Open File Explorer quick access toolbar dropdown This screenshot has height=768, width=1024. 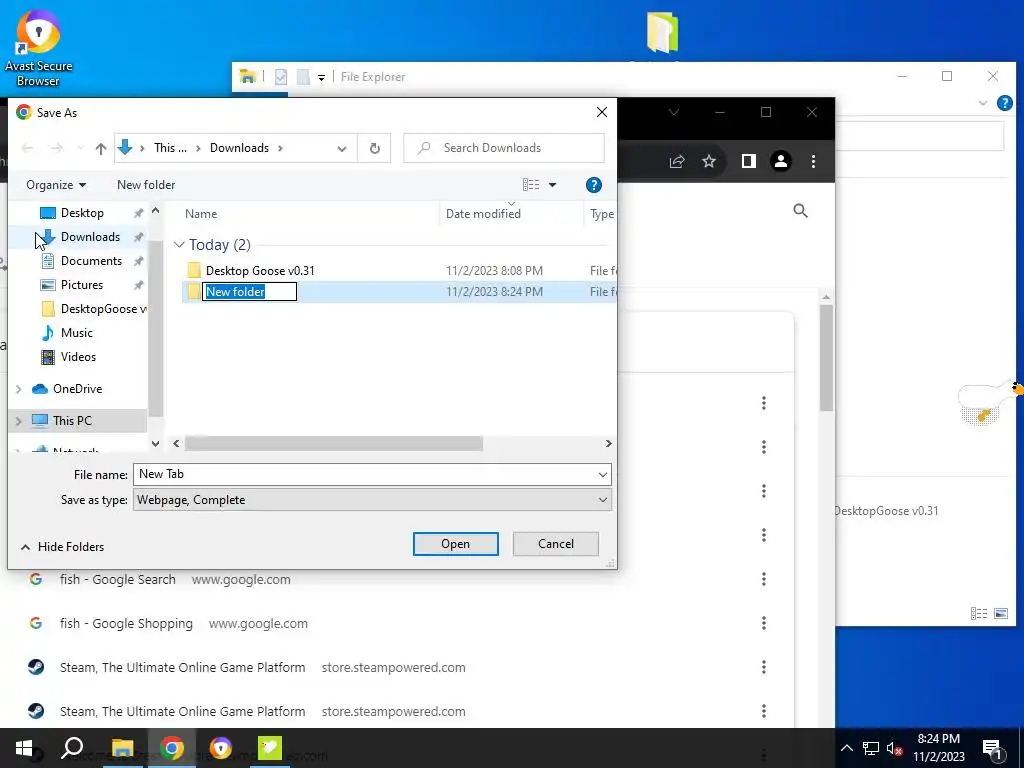coord(321,78)
